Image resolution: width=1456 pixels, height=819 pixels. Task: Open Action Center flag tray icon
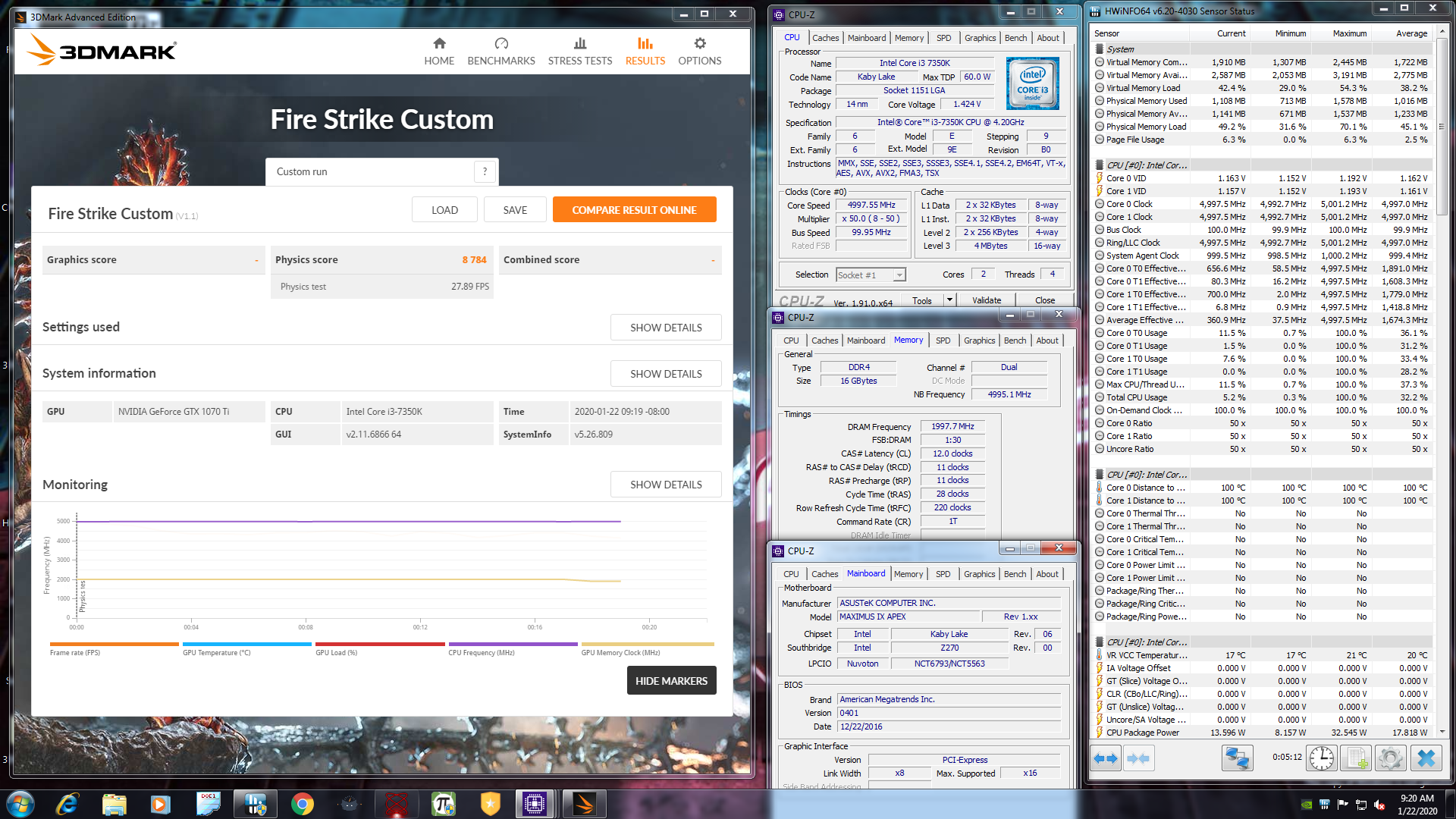pyautogui.click(x=1343, y=805)
